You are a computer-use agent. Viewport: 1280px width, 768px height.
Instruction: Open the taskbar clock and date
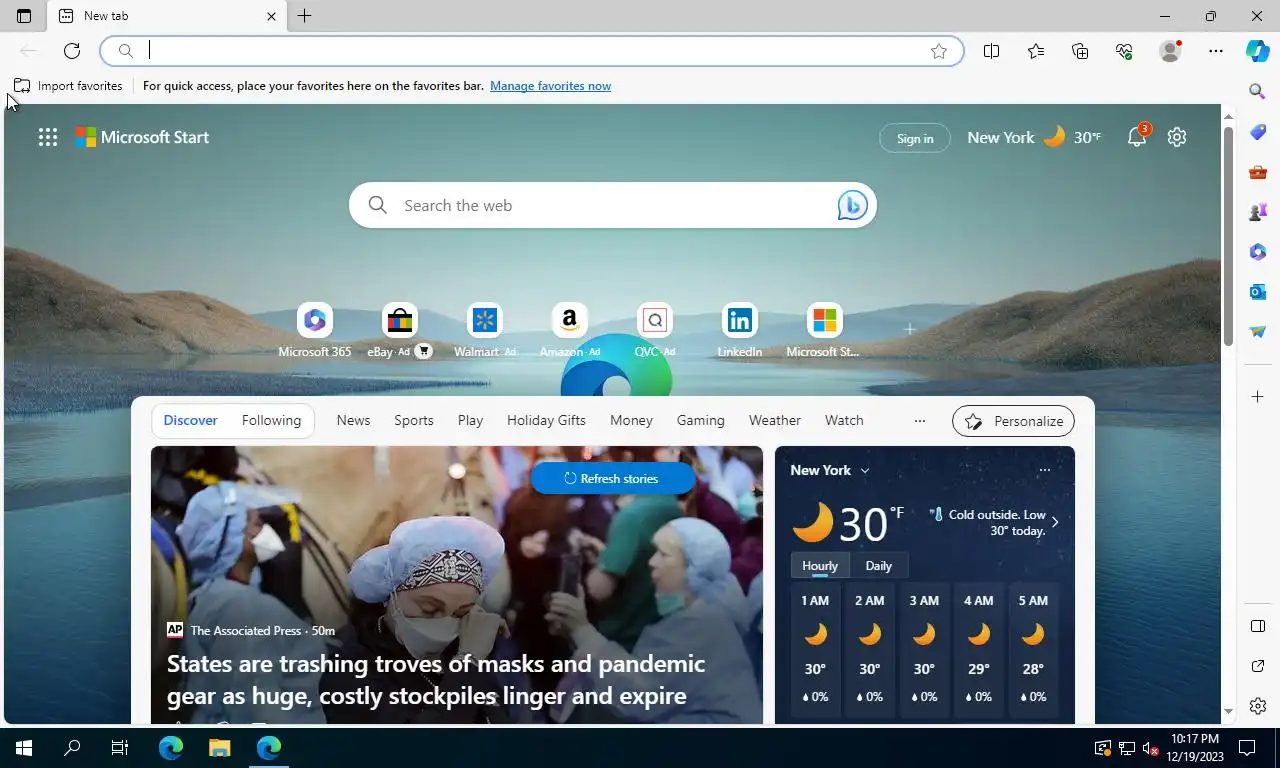coord(1196,748)
